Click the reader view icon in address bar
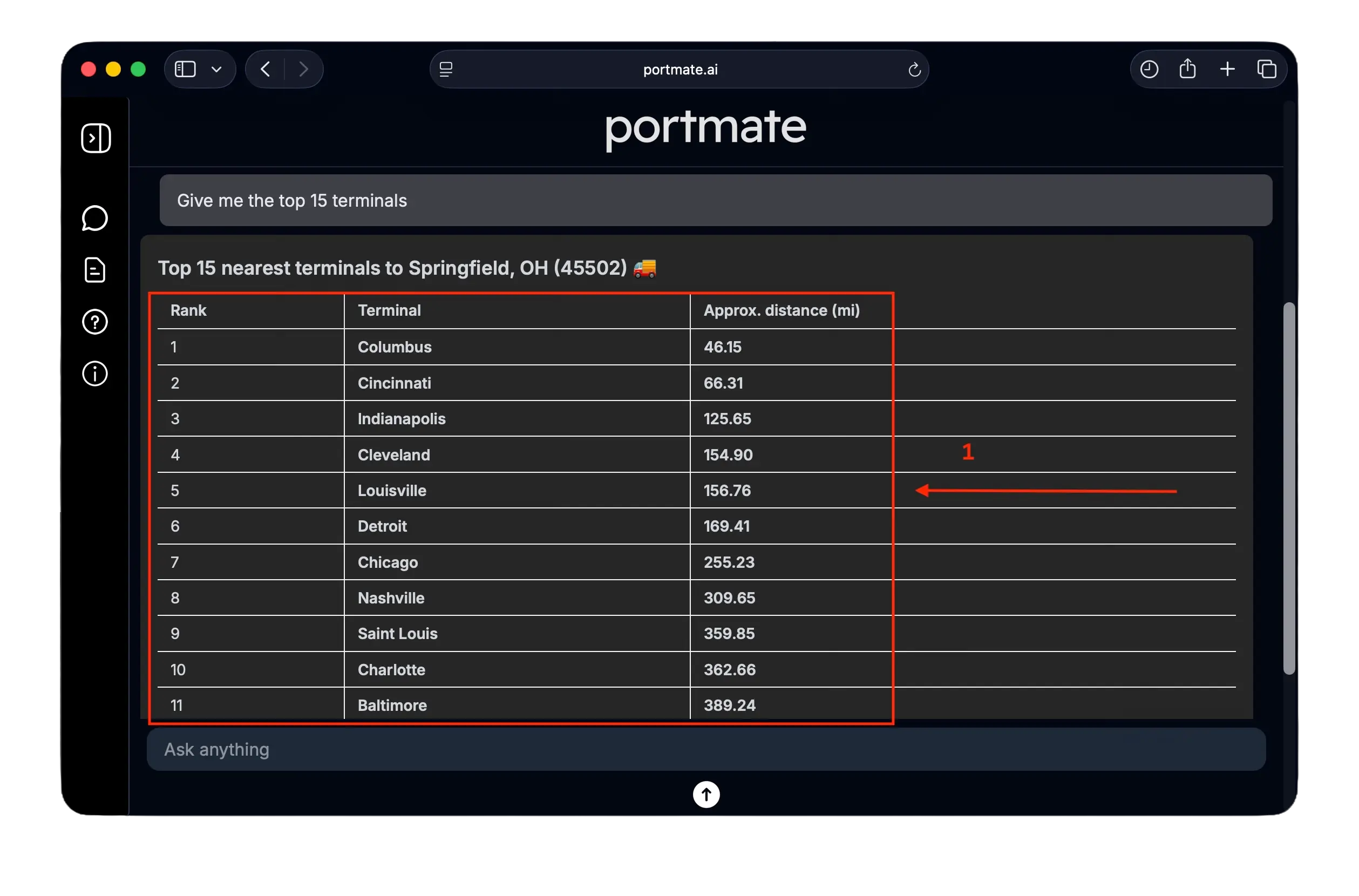Viewport: 1359px width, 896px height. pos(446,69)
